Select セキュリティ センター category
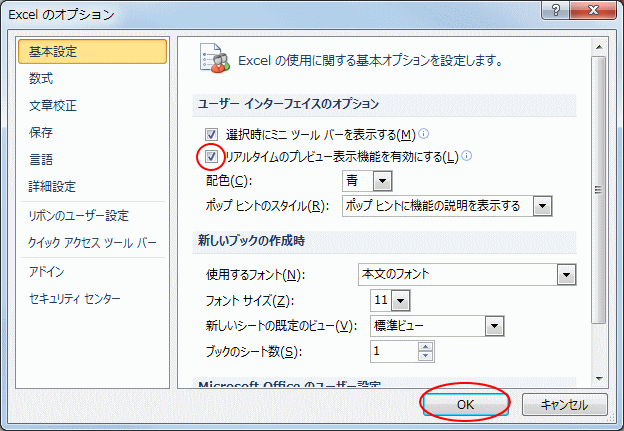The height and width of the screenshot is (431, 624). (92, 298)
